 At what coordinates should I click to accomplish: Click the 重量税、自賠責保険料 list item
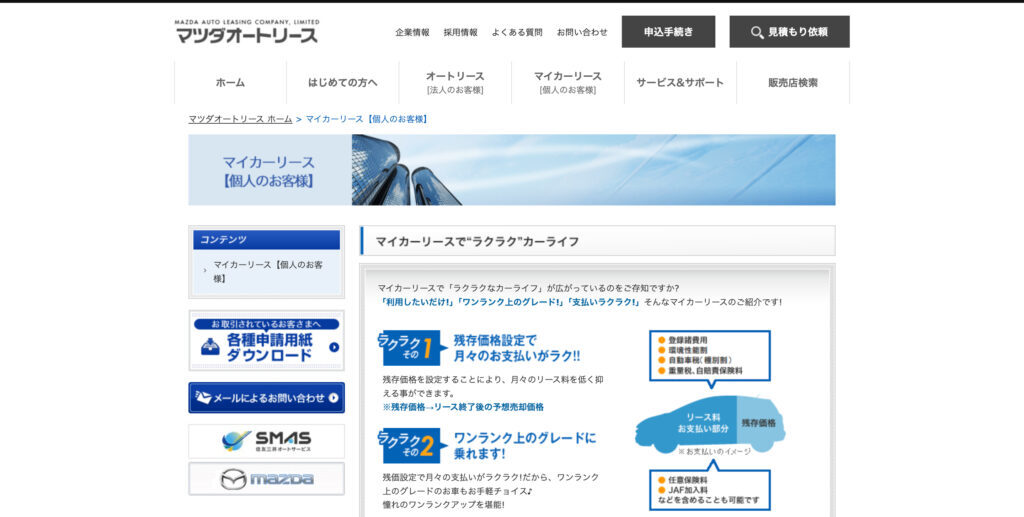pyautogui.click(x=700, y=370)
